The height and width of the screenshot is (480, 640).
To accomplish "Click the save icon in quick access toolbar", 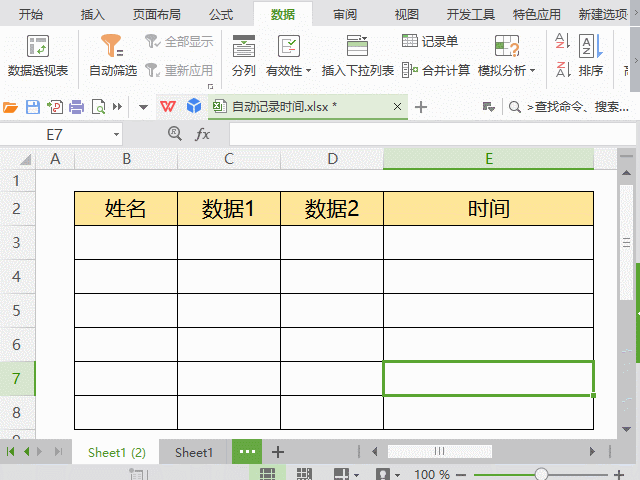I will point(32,107).
